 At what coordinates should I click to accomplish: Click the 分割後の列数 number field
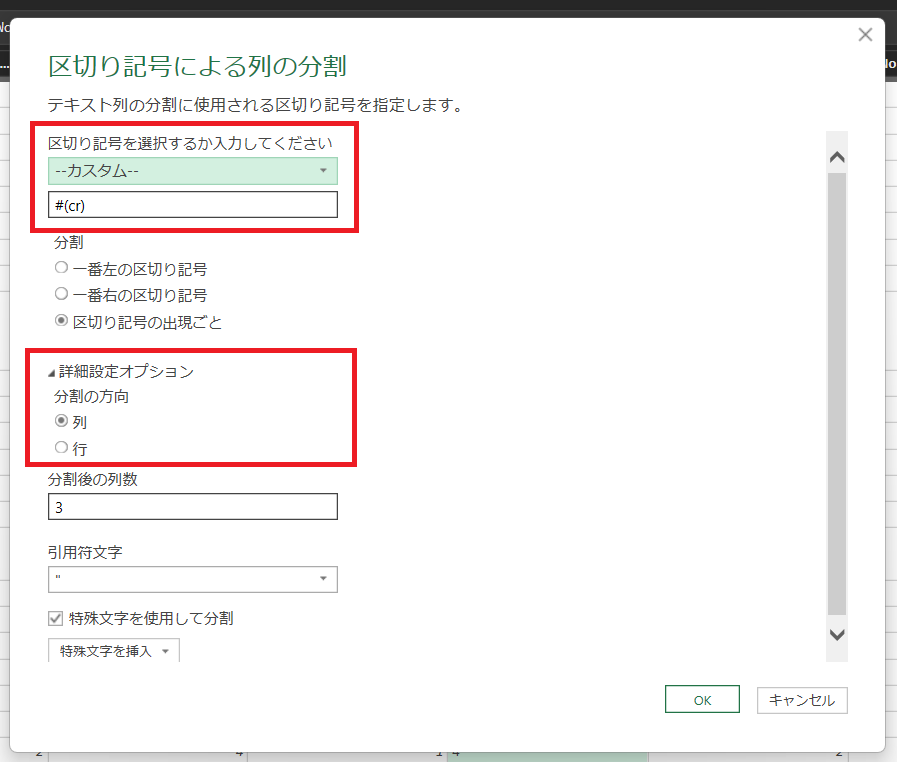193,507
